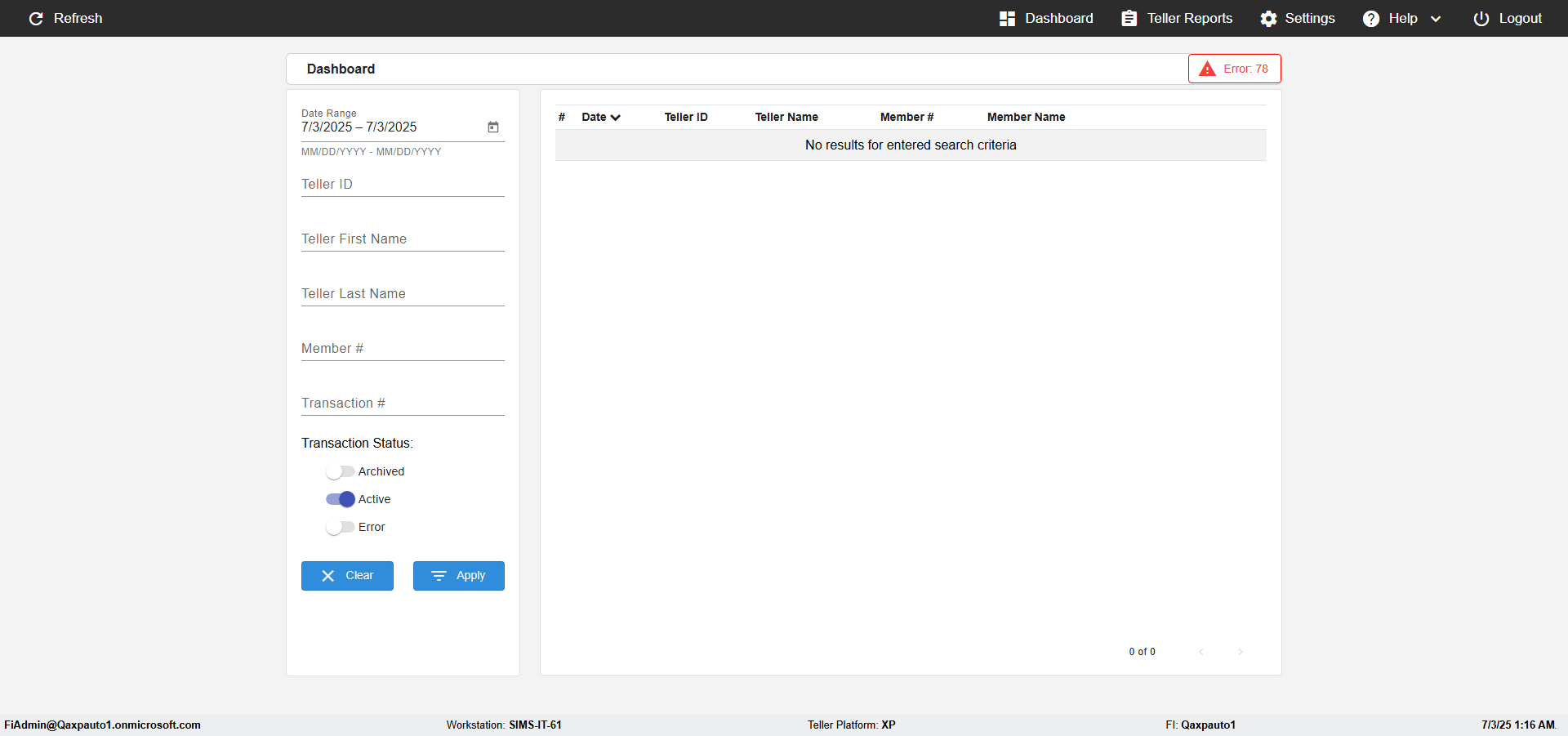The height and width of the screenshot is (736, 1568).
Task: Click the Logout power icon
Action: click(x=1481, y=18)
